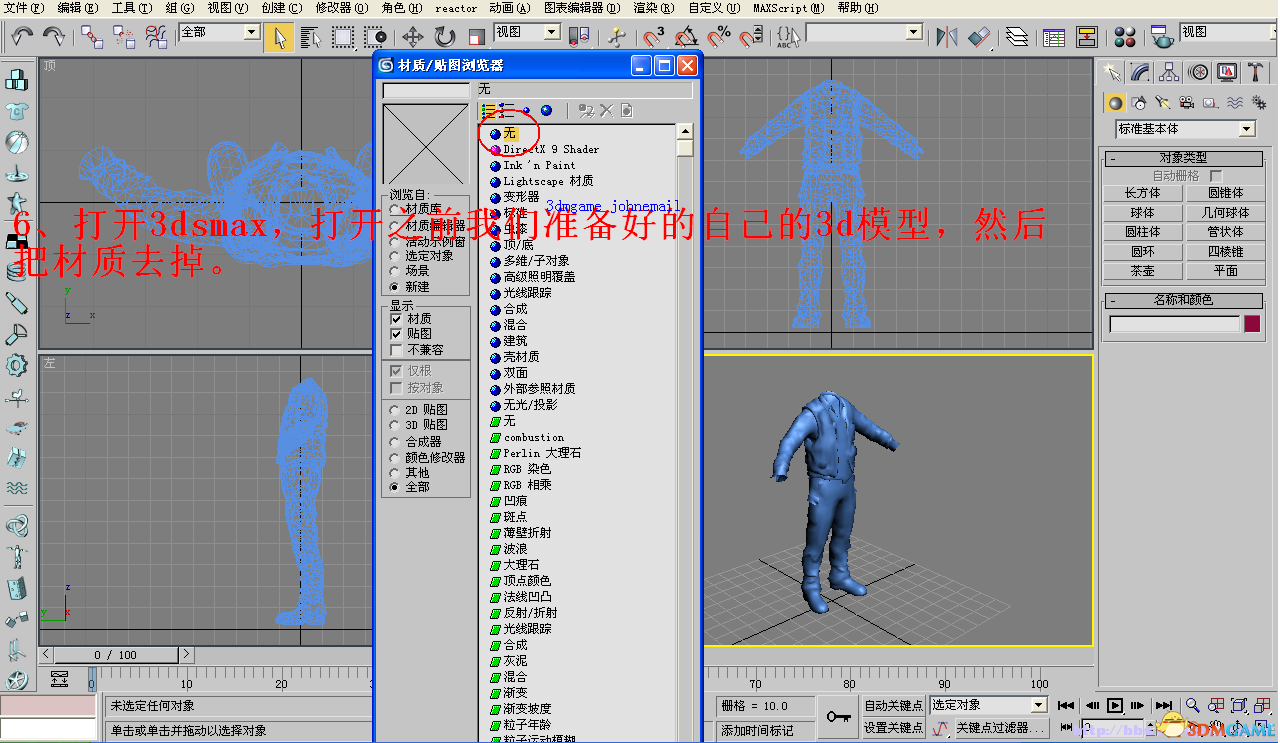
Task: Open Select by Name list icon
Action: pyautogui.click(x=311, y=37)
